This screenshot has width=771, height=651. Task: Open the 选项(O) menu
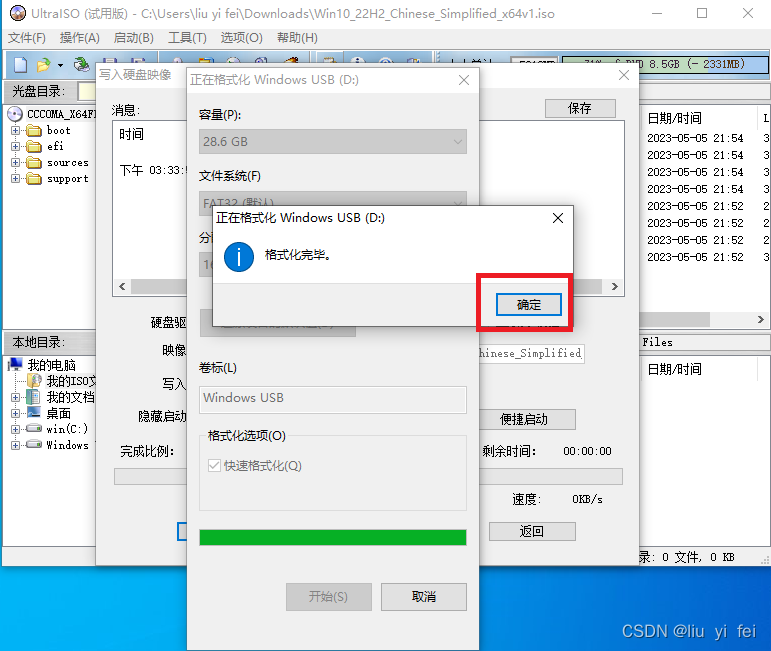point(241,38)
